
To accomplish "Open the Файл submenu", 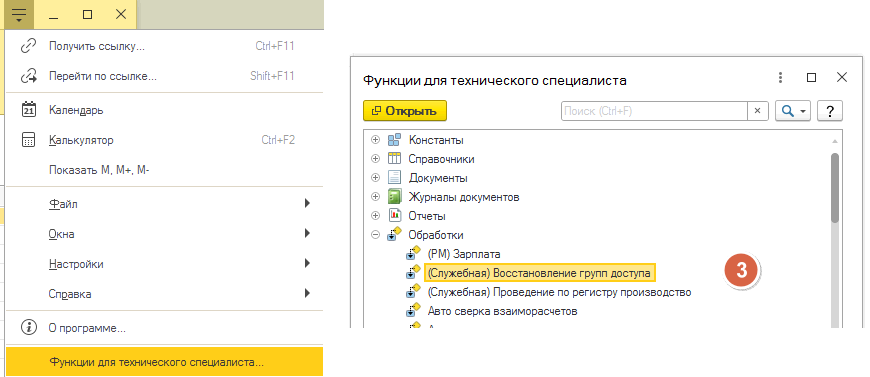I will click(x=164, y=204).
